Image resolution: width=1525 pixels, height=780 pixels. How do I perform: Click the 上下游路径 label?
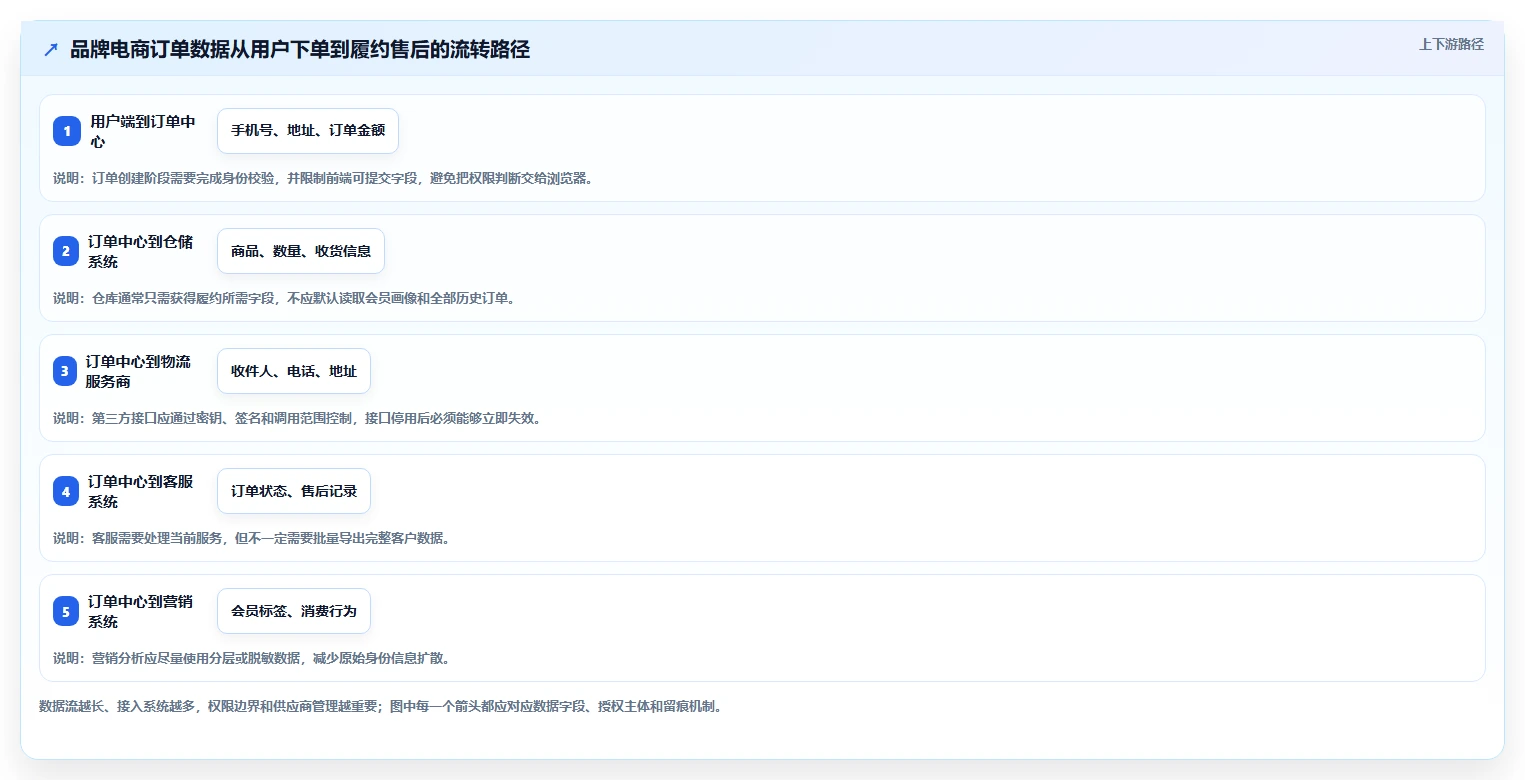tap(1451, 44)
